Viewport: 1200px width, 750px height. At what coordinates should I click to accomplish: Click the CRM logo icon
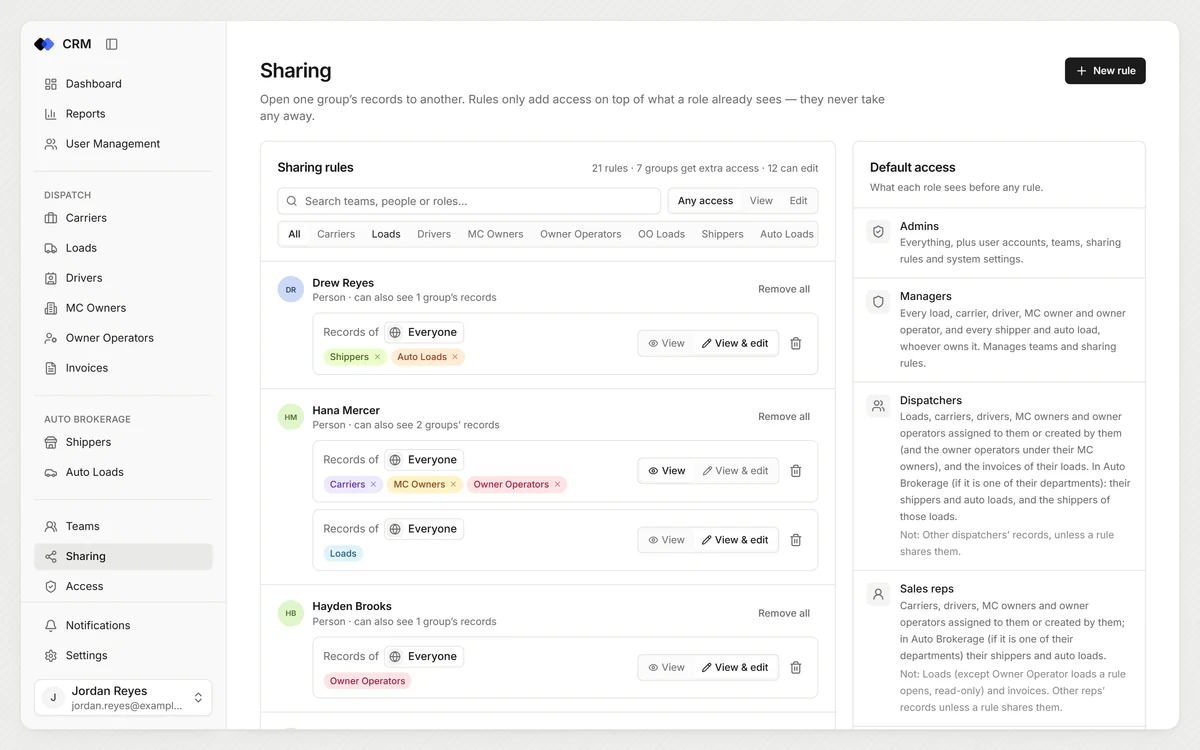click(x=44, y=44)
